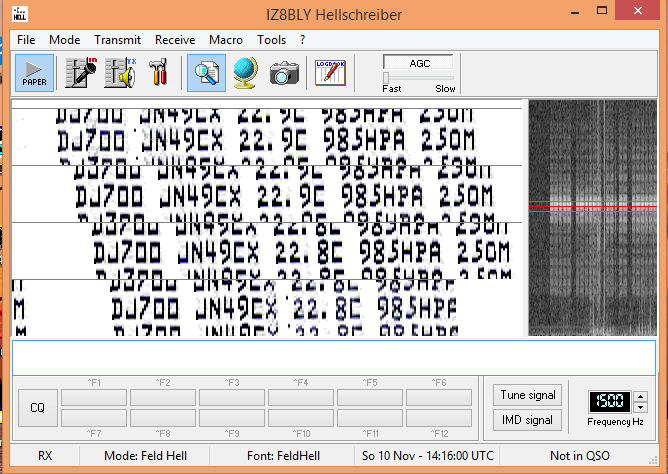Open the ? help menu
The height and width of the screenshot is (474, 668).
pos(302,40)
